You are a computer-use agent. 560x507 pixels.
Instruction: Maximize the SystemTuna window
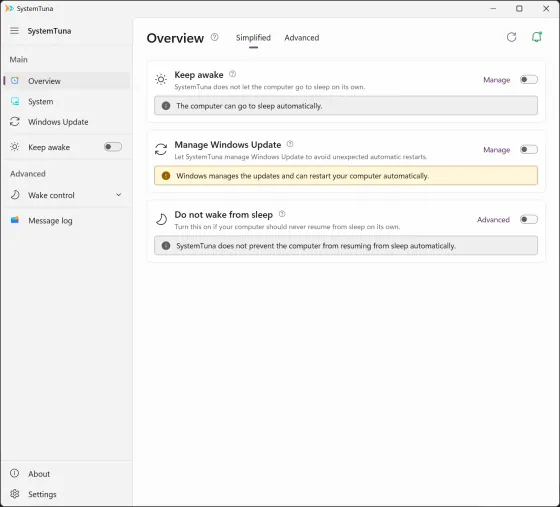click(x=519, y=8)
